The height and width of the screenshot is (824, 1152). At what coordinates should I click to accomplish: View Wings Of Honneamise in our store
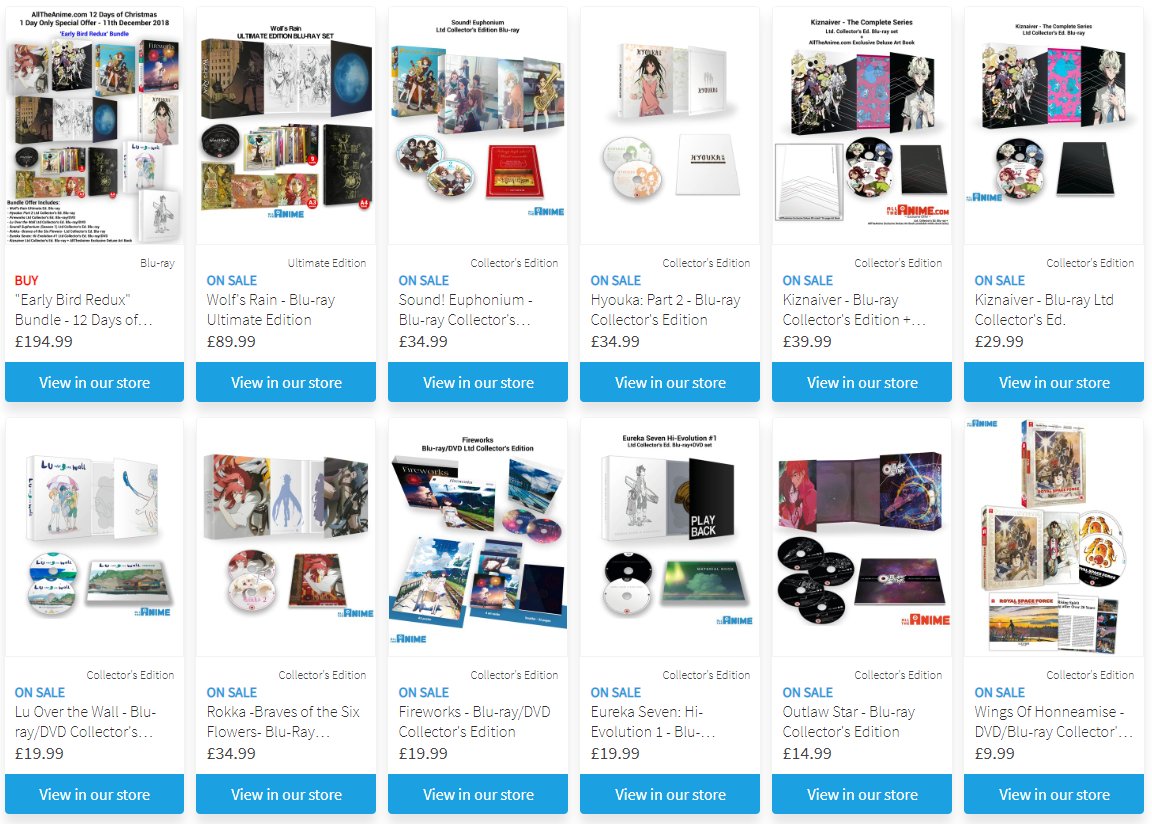[1054, 794]
